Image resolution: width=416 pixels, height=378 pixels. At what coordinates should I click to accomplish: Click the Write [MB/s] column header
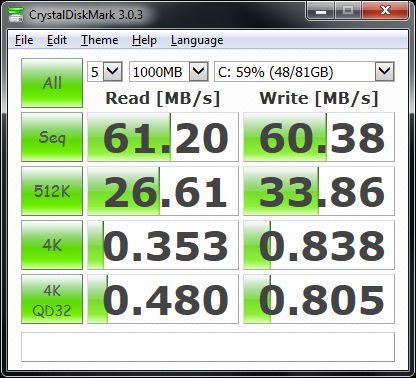319,98
